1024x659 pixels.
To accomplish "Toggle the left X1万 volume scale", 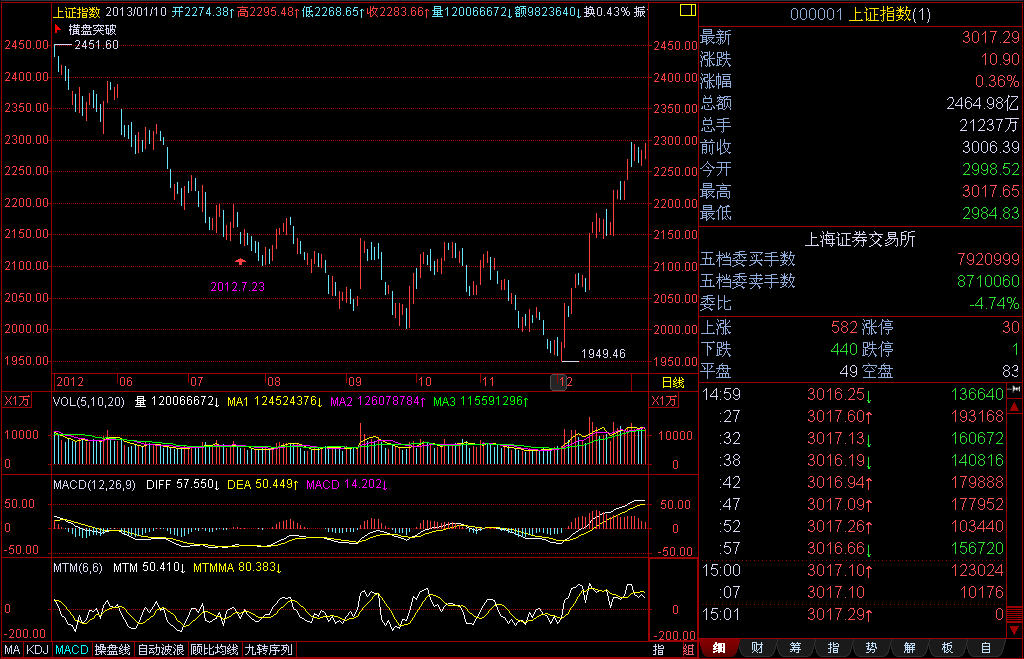I will 18,401.
